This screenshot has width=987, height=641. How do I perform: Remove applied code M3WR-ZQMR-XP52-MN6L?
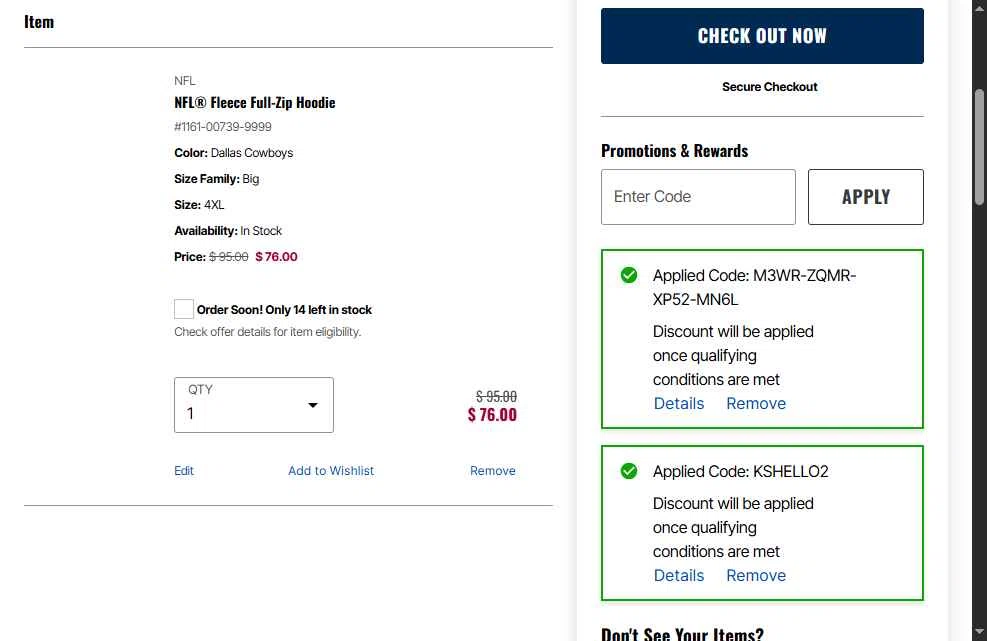[x=756, y=403]
